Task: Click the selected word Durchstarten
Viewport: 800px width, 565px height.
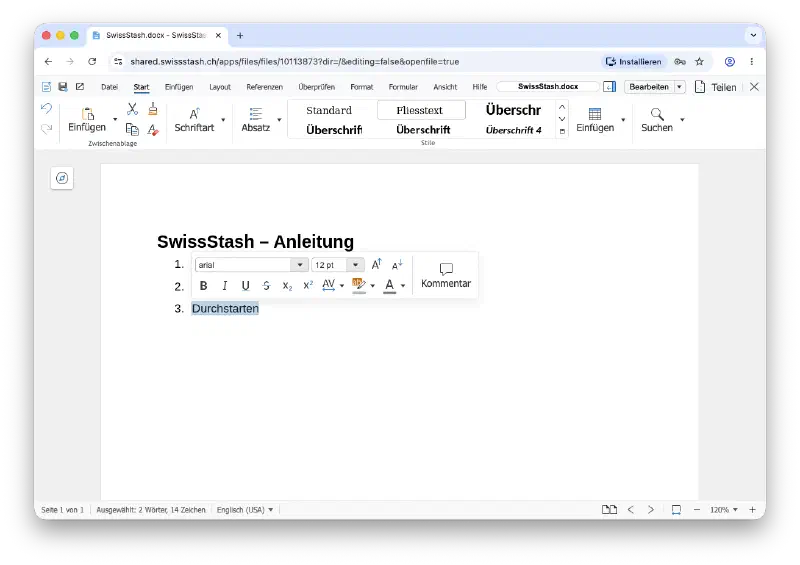Action: point(225,308)
